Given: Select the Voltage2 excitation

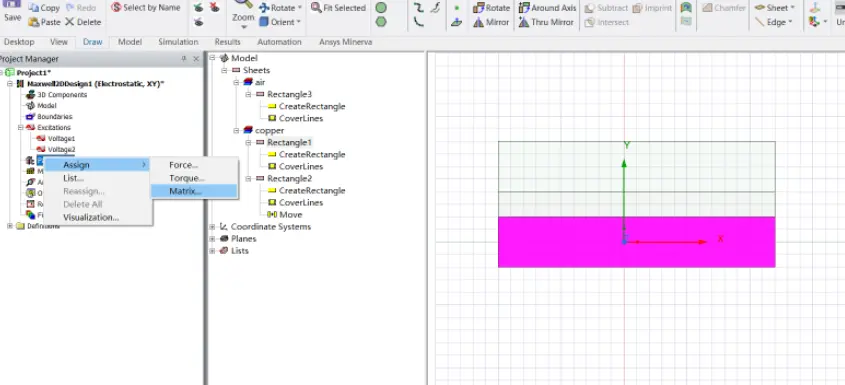Looking at the screenshot, I should tap(61, 149).
